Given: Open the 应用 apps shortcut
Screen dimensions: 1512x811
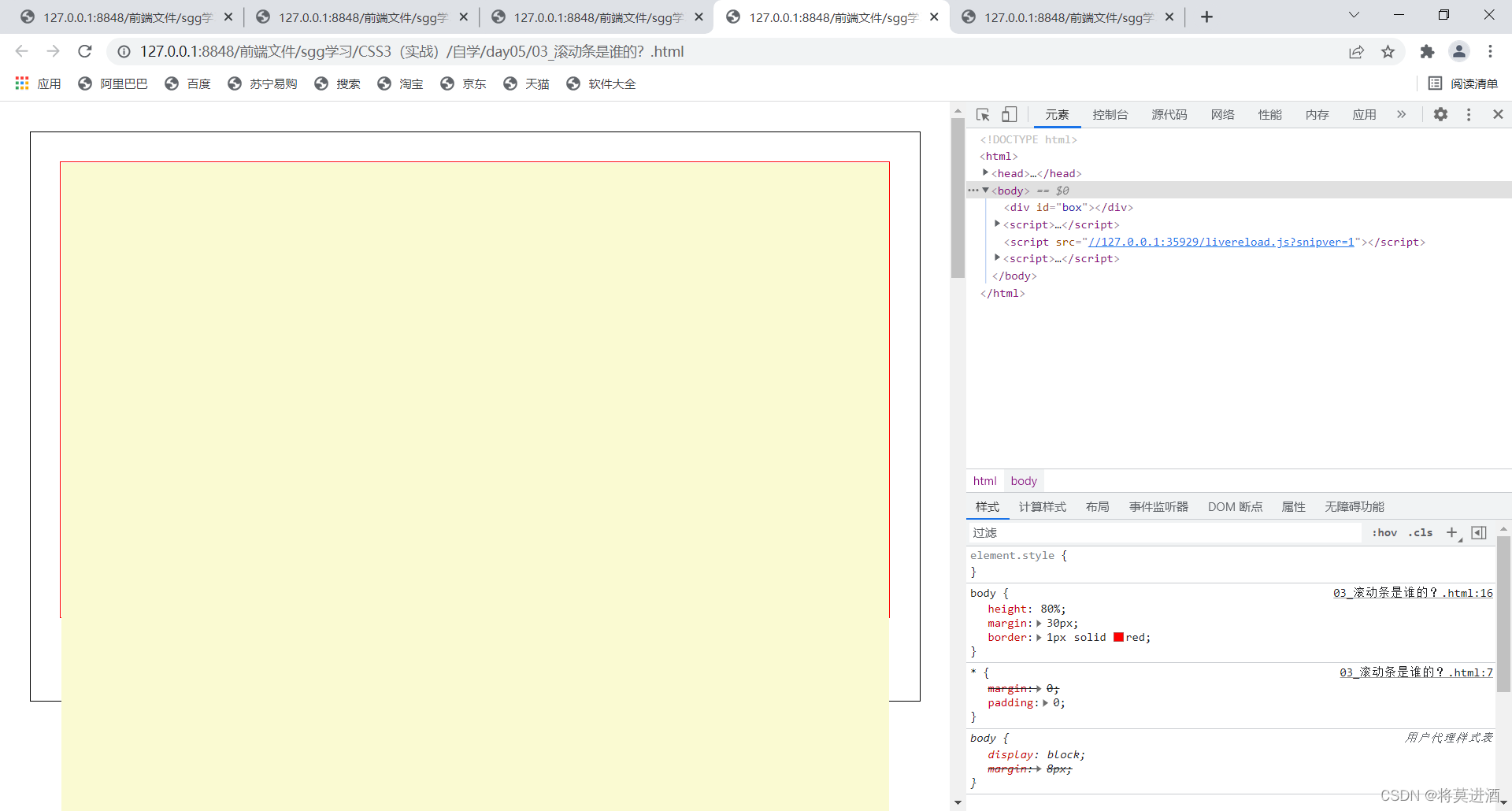Looking at the screenshot, I should tap(38, 83).
